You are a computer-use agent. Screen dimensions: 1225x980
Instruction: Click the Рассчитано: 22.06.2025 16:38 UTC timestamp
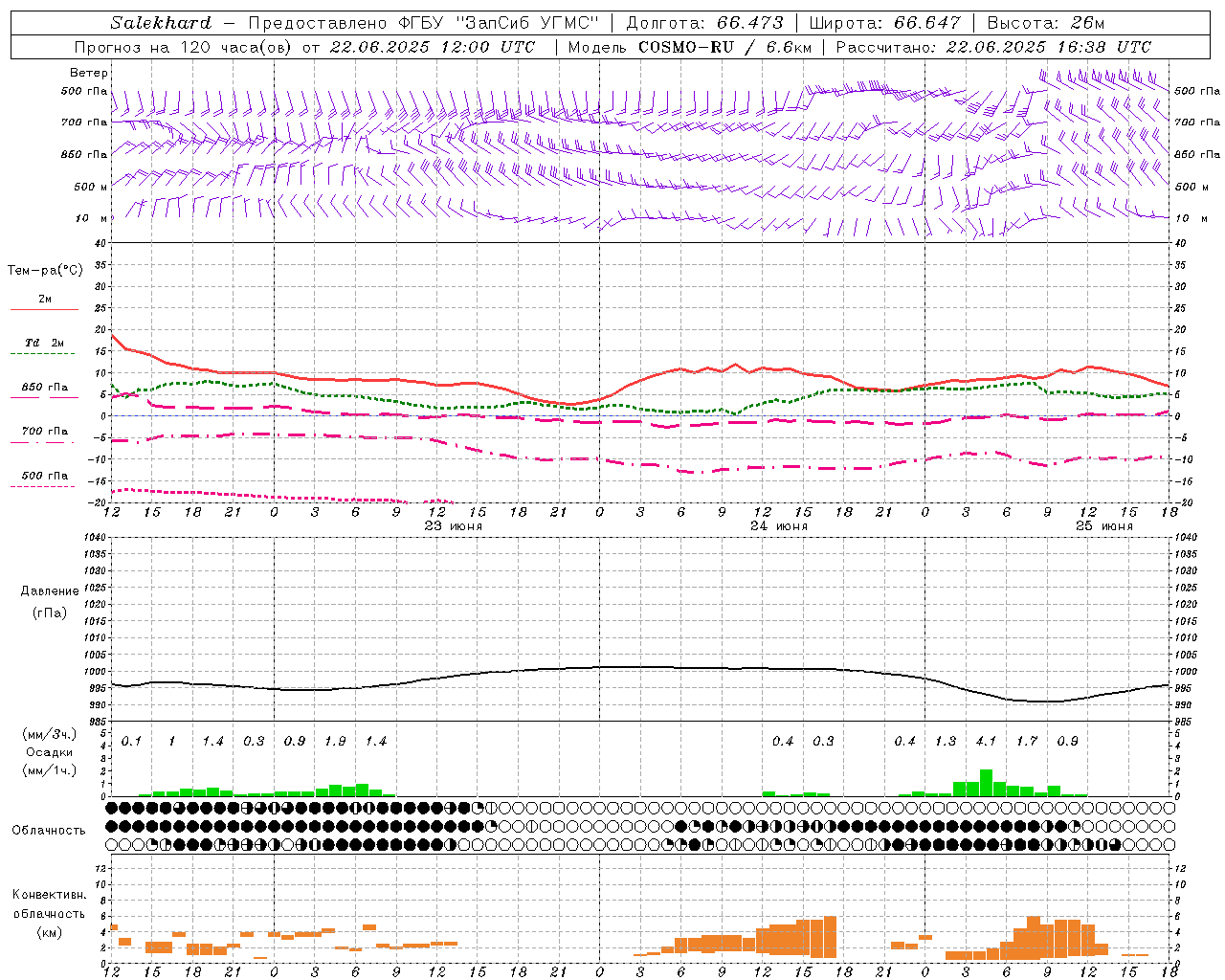coord(993,47)
